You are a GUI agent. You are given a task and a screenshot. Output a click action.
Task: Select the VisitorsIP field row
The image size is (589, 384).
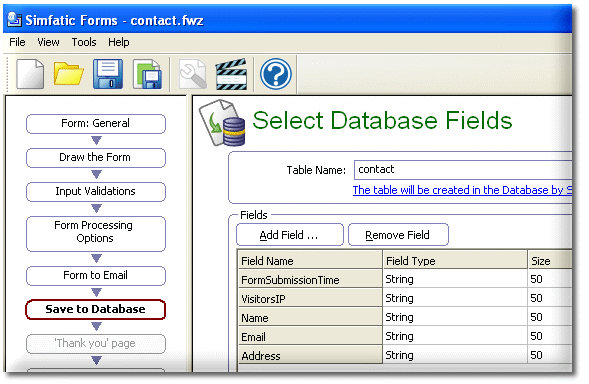point(310,299)
